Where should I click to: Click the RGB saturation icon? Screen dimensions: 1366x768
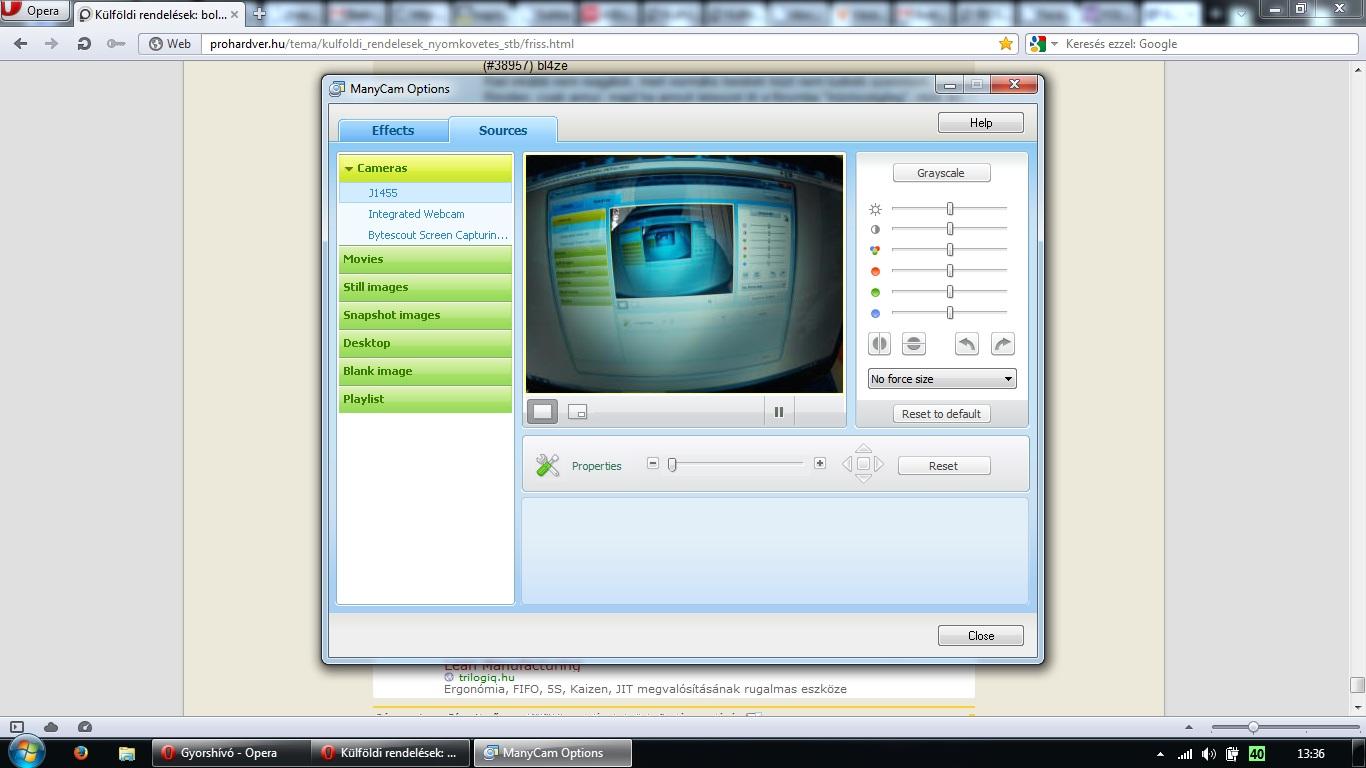tap(875, 250)
